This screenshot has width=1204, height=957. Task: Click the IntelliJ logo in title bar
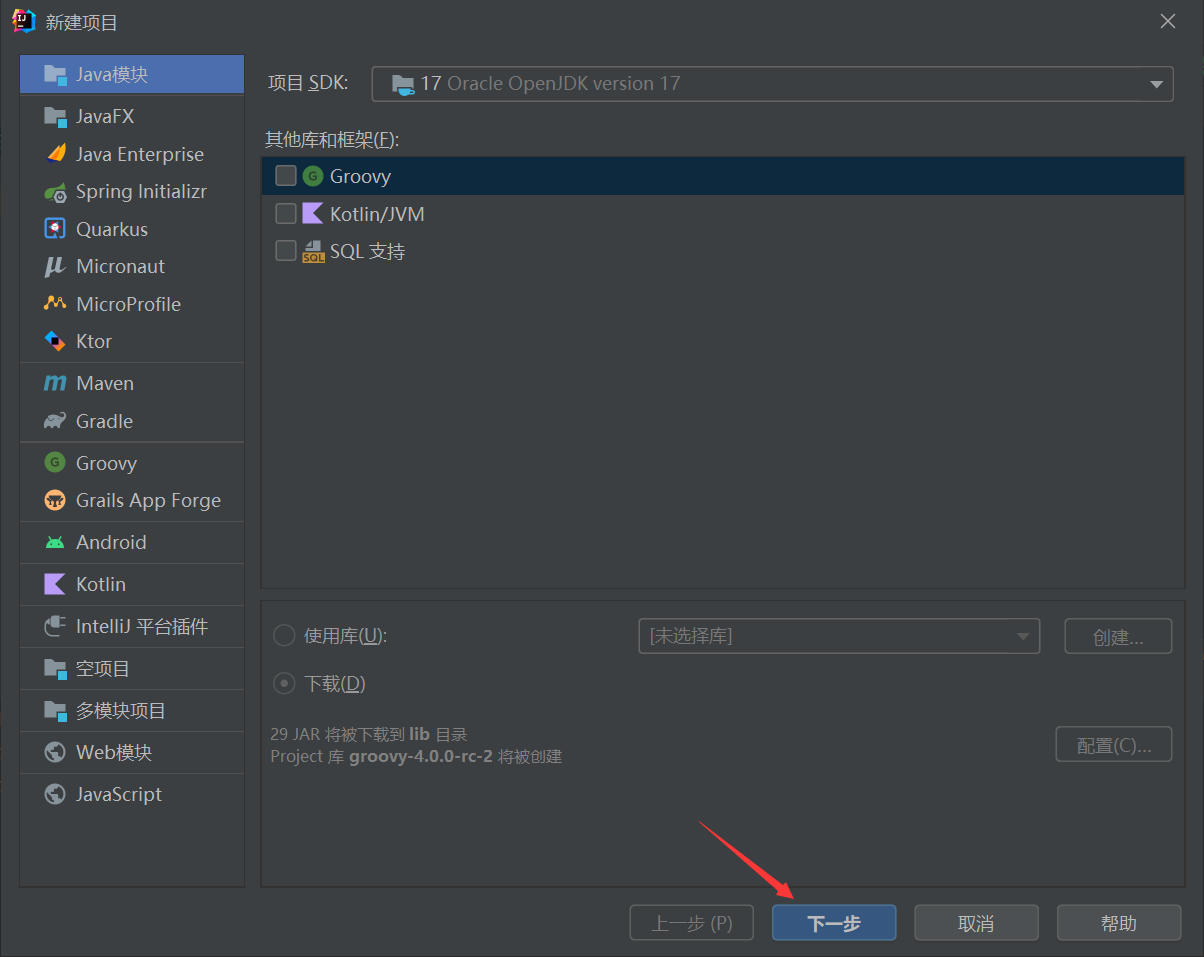(x=24, y=21)
